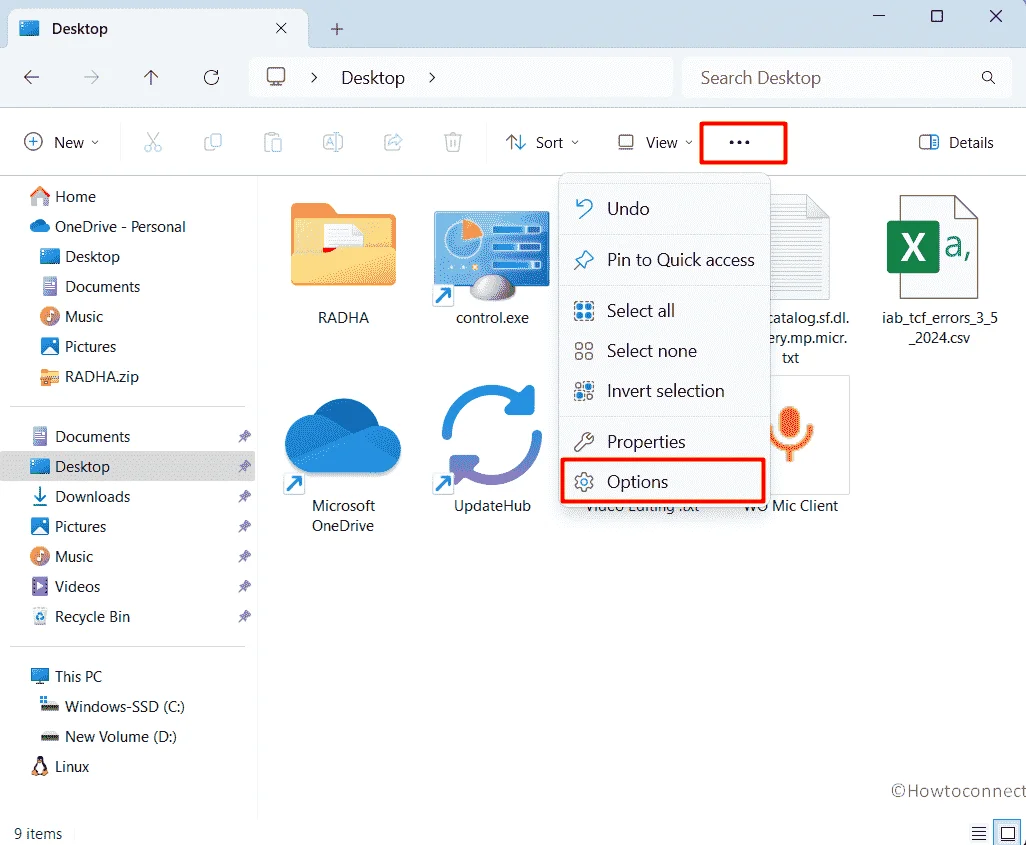
Task: Click the Delete trash icon
Action: coord(452,142)
